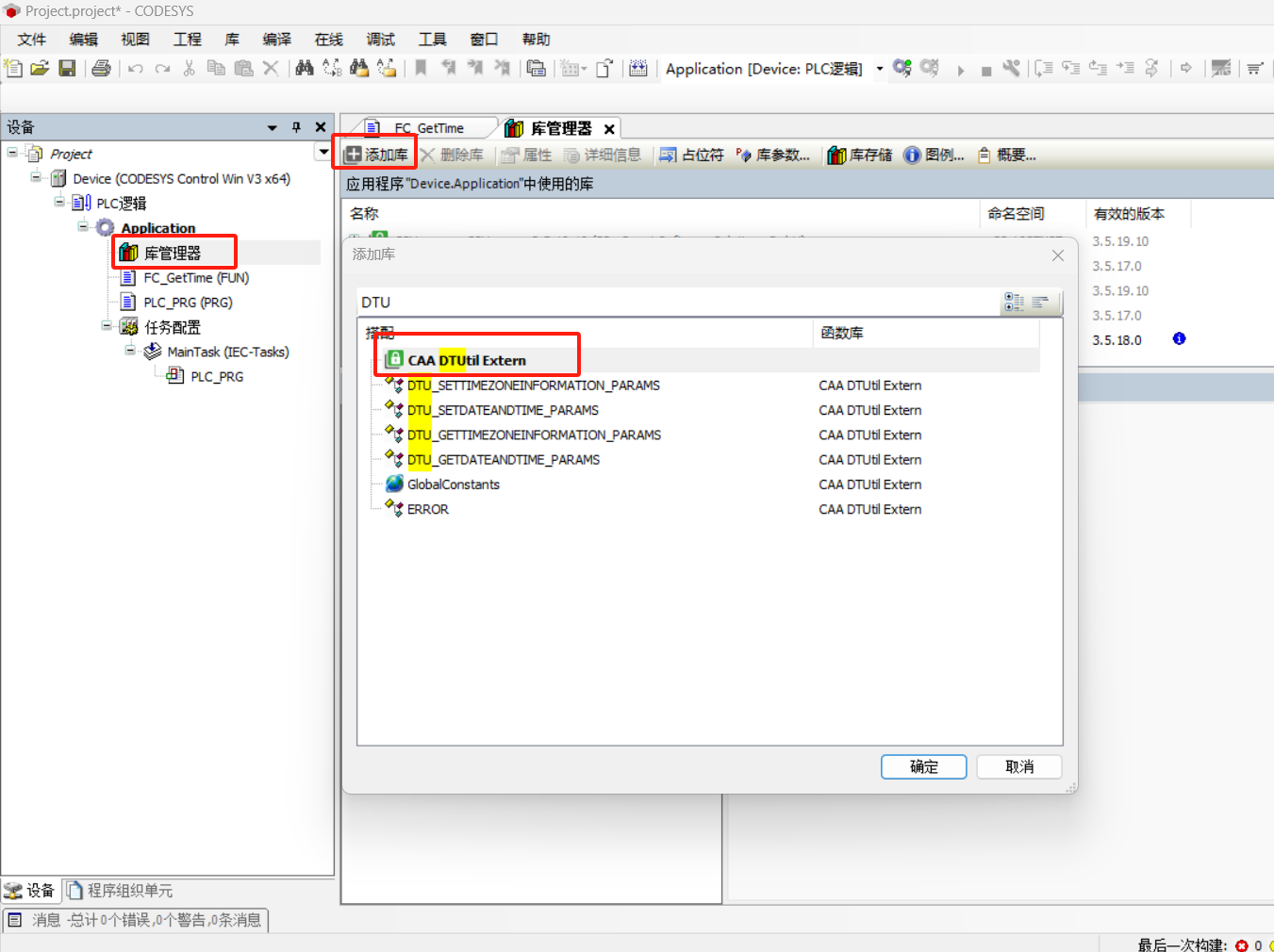The width and height of the screenshot is (1274, 952).
Task: Click the Run to cursor icon
Action: click(x=1125, y=68)
